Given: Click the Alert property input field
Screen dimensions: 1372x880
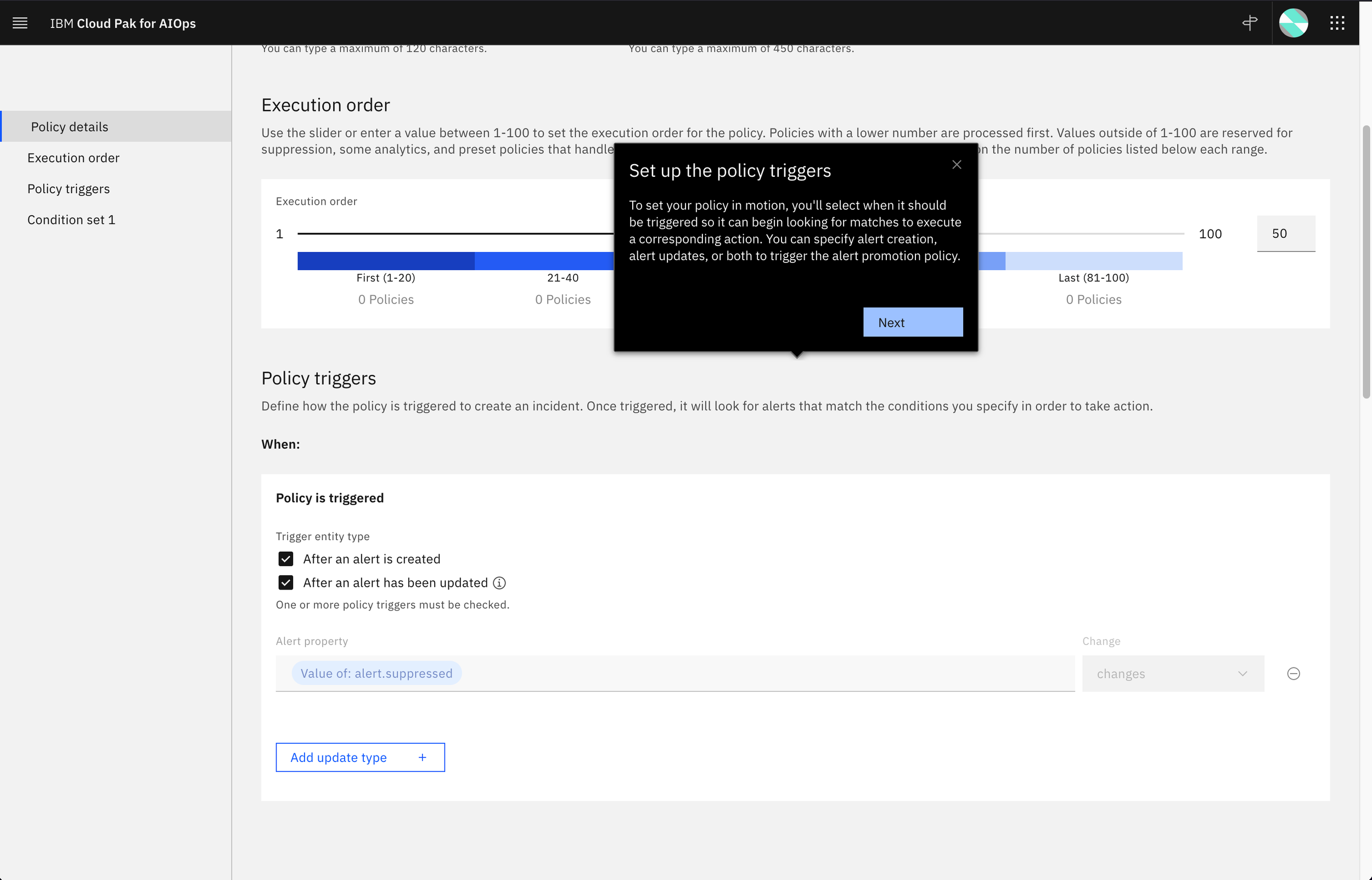Looking at the screenshot, I should pos(674,674).
